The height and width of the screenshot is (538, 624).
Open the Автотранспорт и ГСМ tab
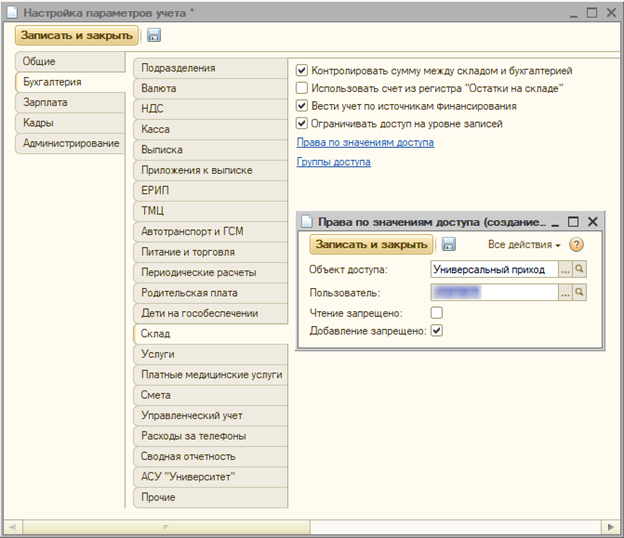click(192, 231)
